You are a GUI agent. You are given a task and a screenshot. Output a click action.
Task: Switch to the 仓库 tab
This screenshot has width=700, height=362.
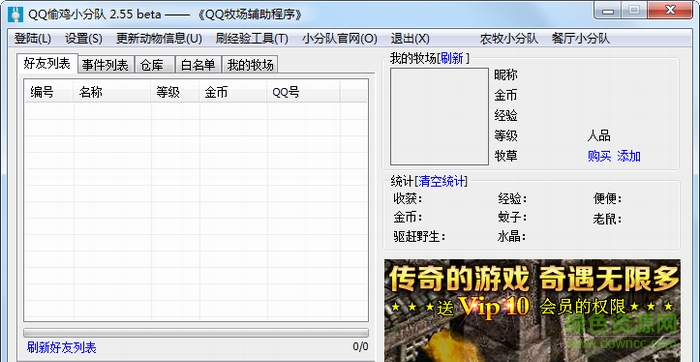click(x=154, y=65)
